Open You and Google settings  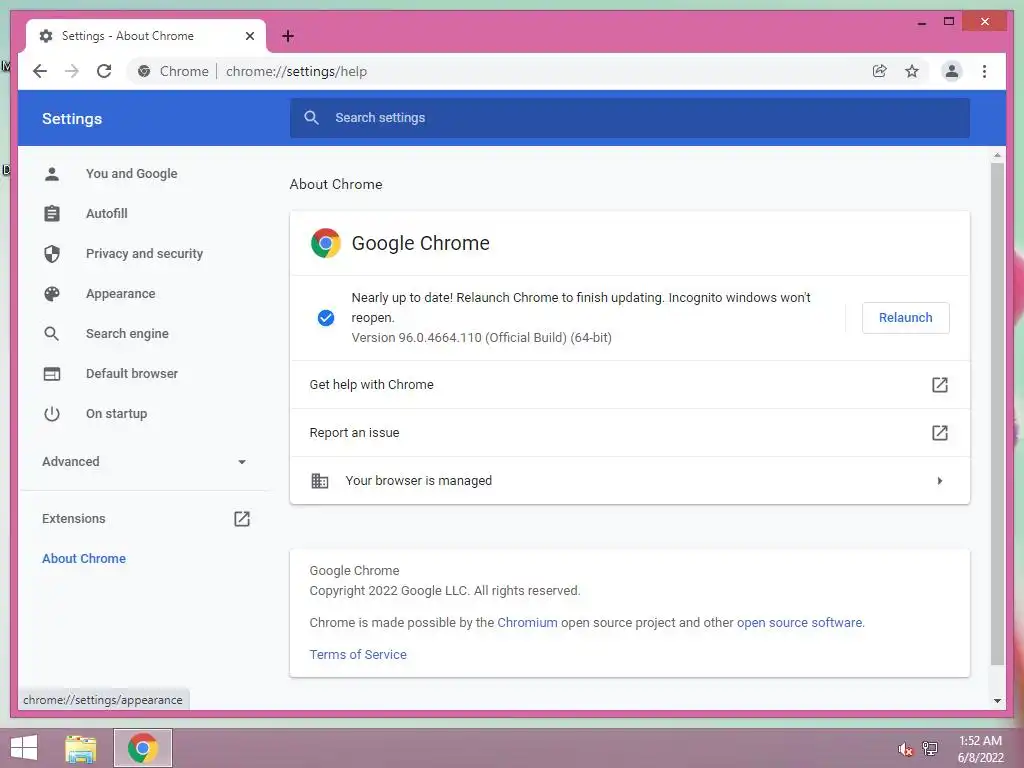pos(131,174)
